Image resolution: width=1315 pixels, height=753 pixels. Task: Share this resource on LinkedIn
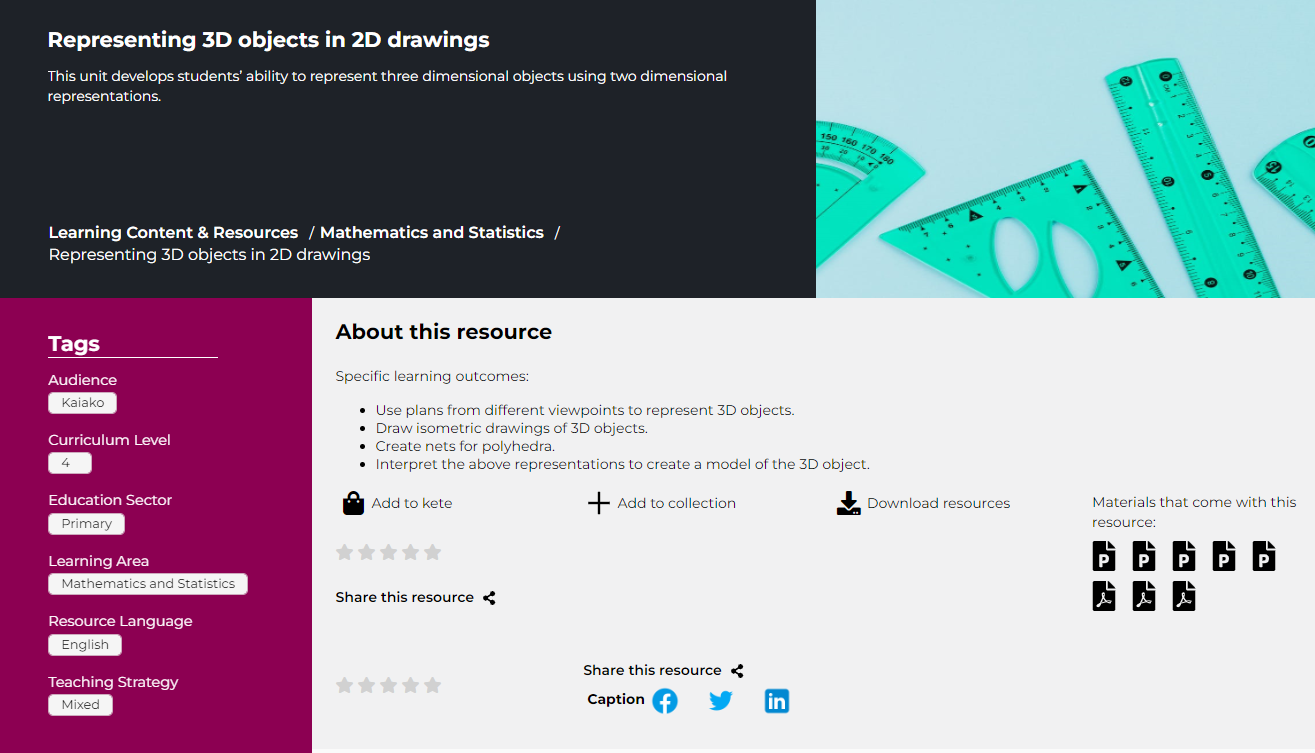point(777,701)
